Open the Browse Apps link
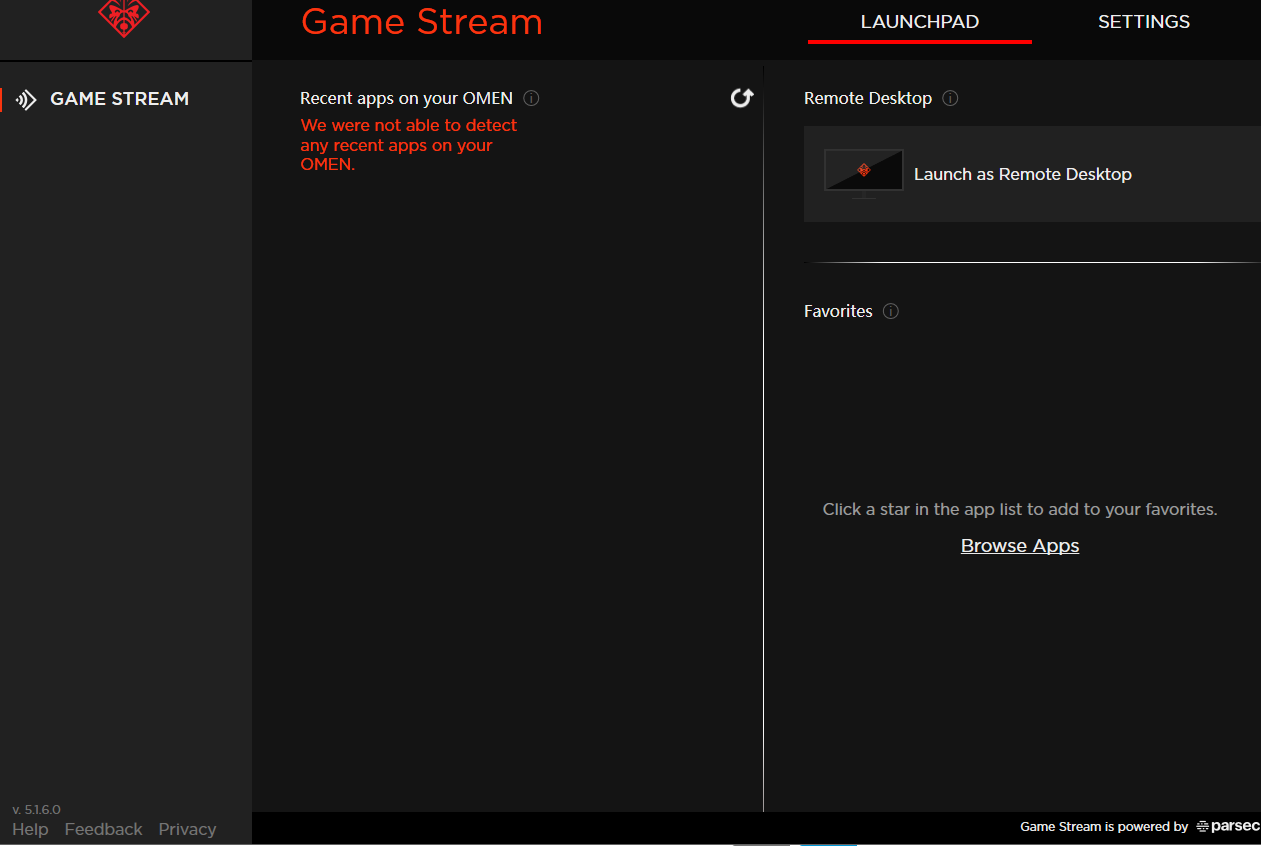Screen dimensions: 1261x846 click(1020, 546)
